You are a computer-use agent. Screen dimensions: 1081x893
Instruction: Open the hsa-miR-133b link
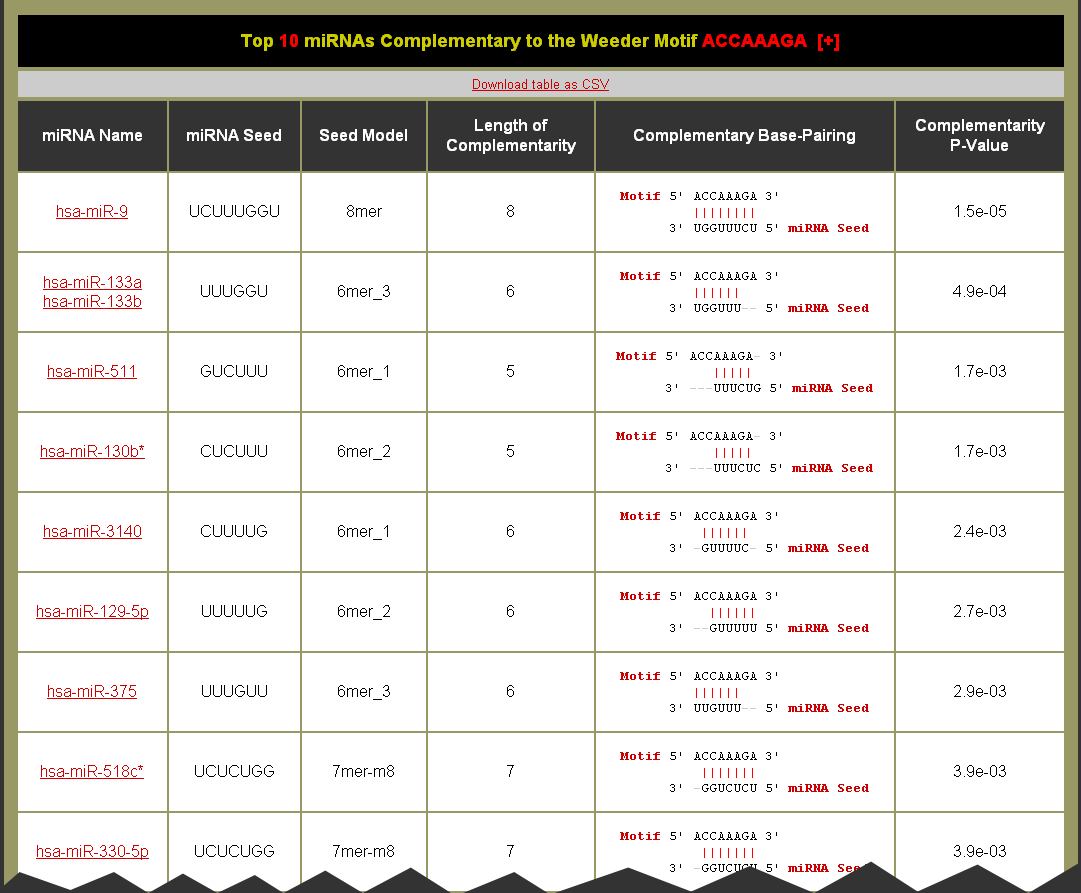(92, 301)
